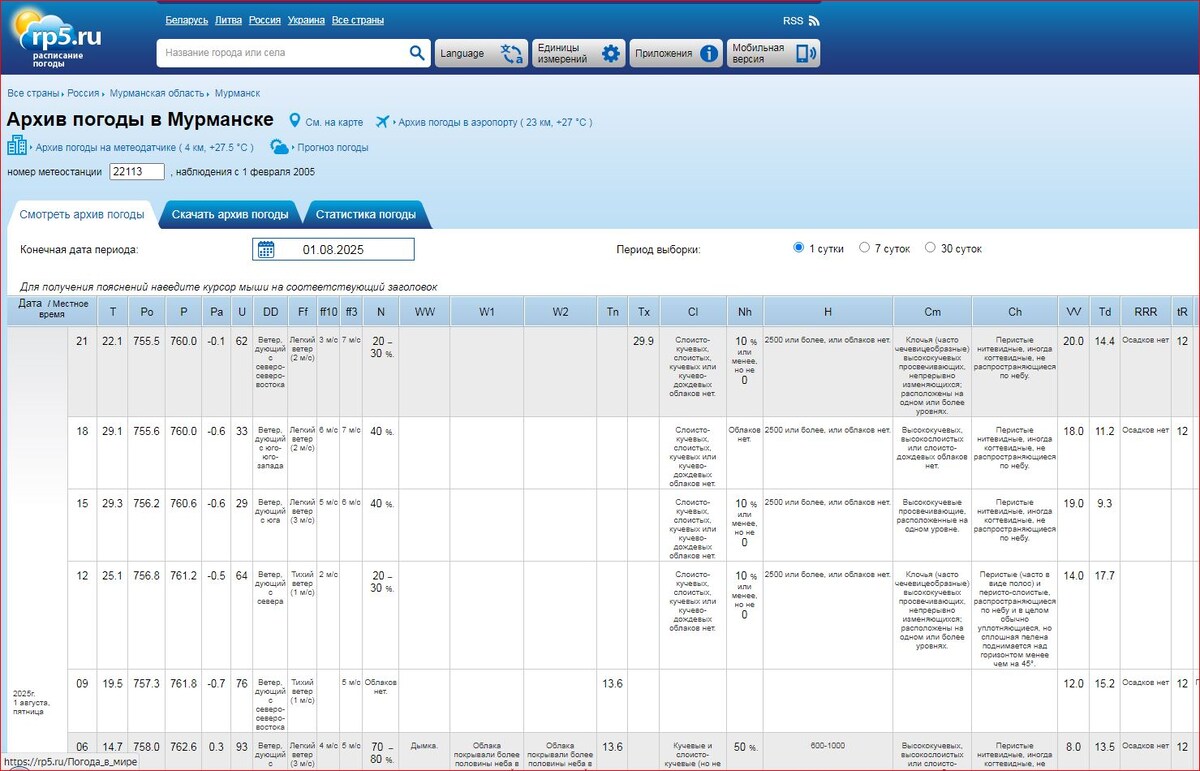Go to Россия breadcrumb
This screenshot has height=771, width=1200.
point(83,93)
